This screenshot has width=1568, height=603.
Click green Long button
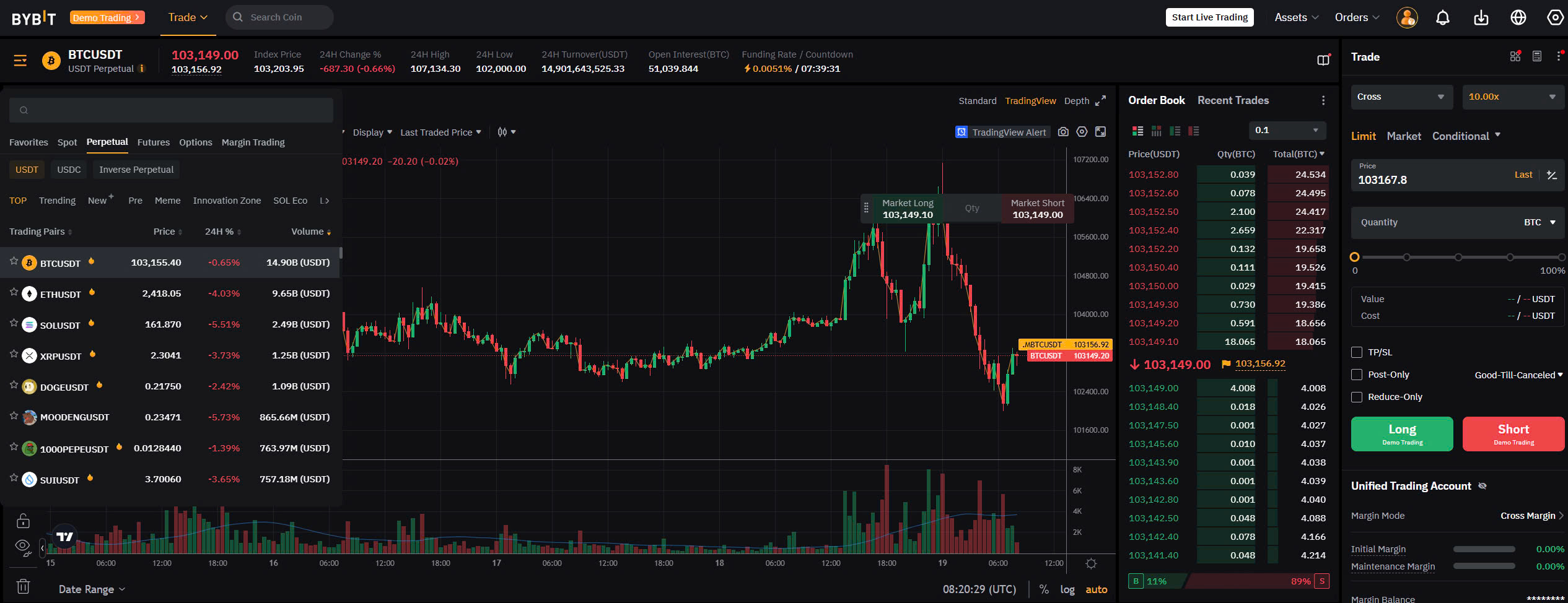point(1401,434)
